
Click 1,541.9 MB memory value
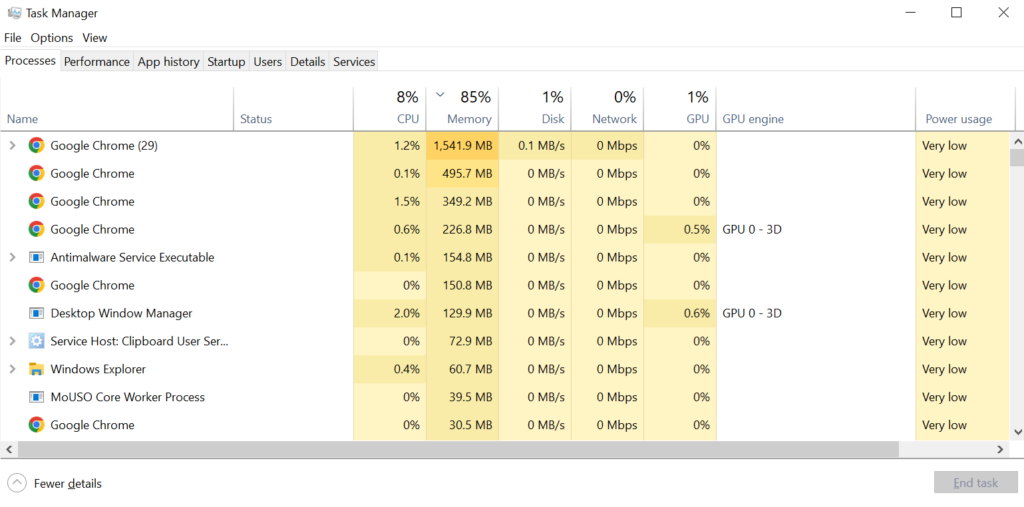click(462, 146)
